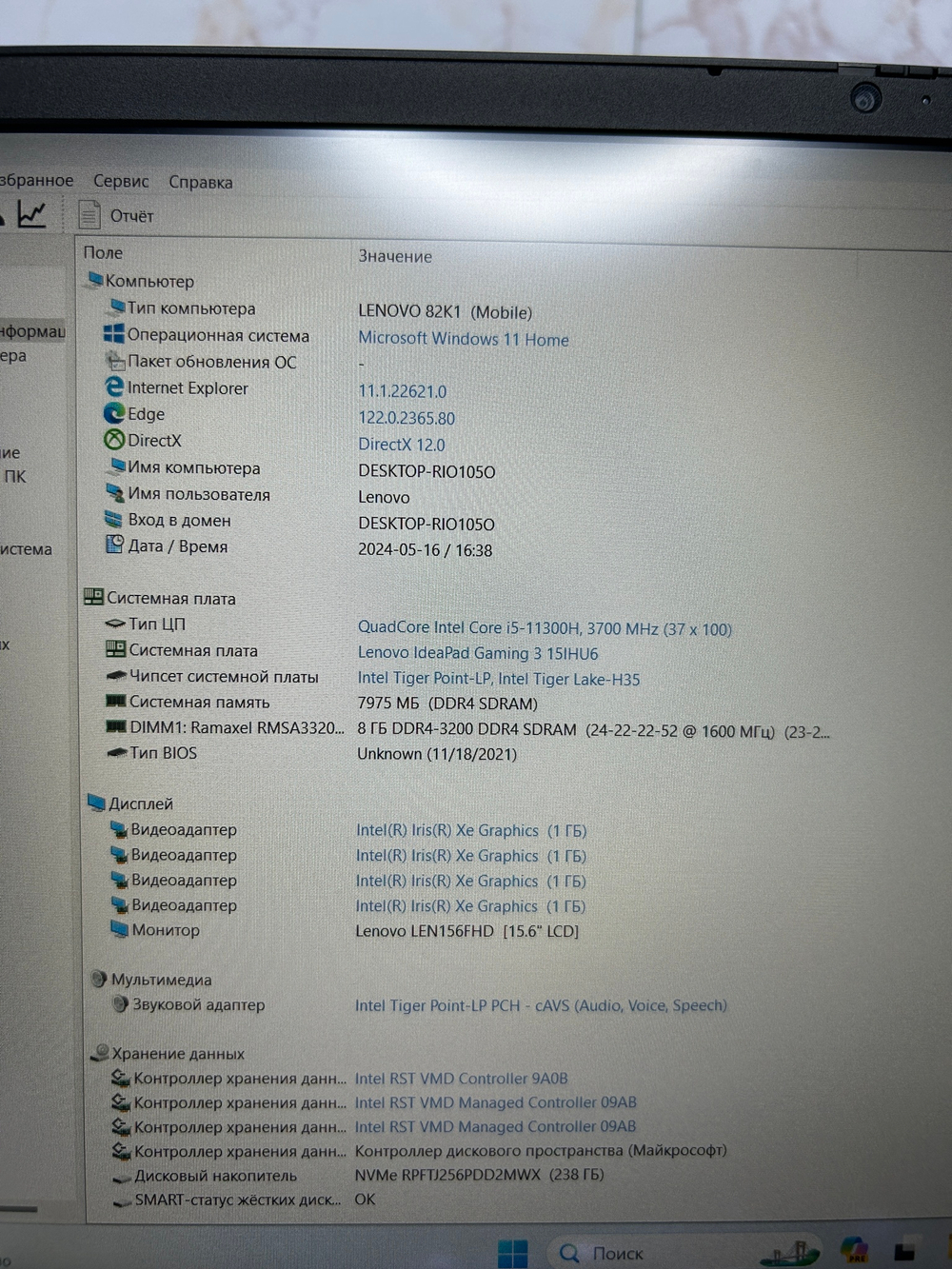
Task: Click the DirectX Xbox icon
Action: (114, 440)
